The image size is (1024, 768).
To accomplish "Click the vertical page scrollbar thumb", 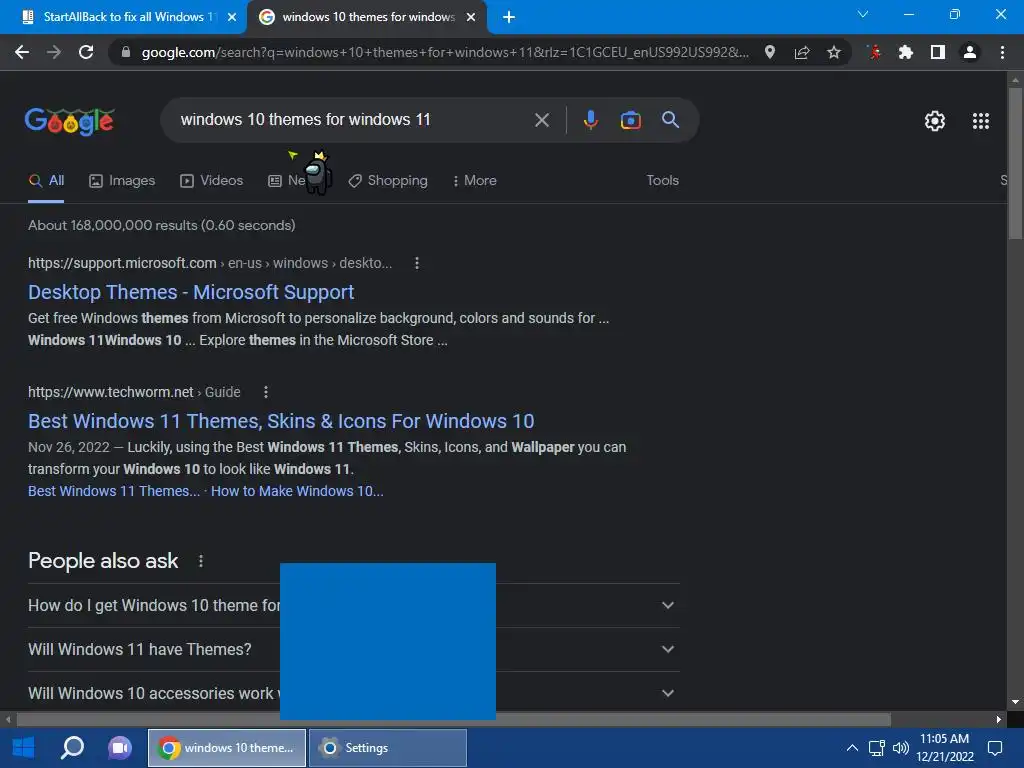I will point(1015,163).
